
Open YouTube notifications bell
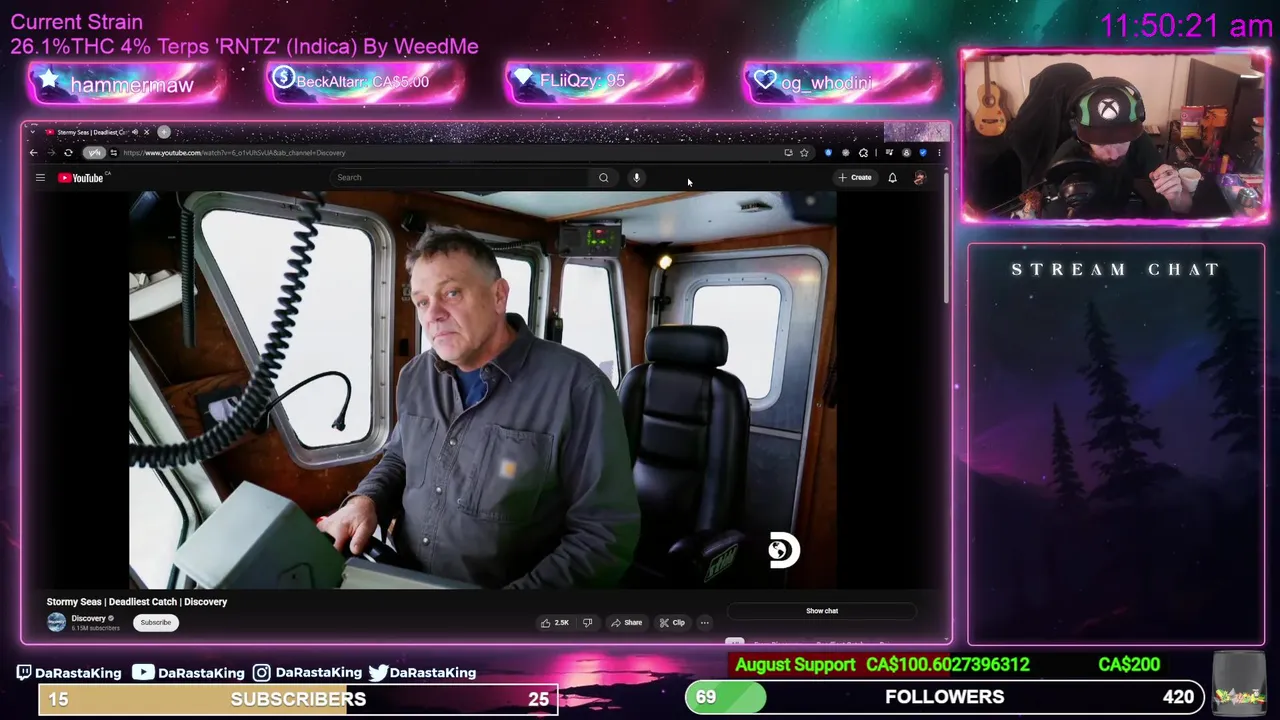(892, 178)
